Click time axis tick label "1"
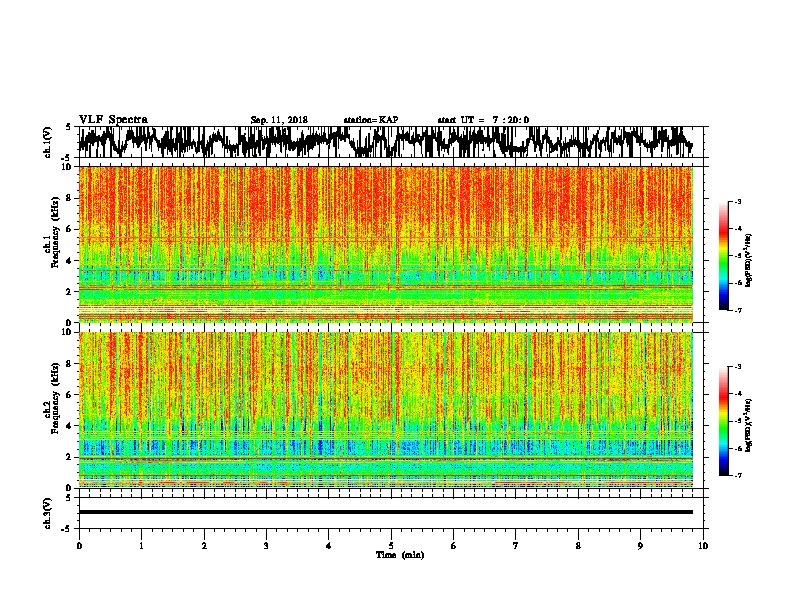This screenshot has width=792, height=612. coord(141,546)
